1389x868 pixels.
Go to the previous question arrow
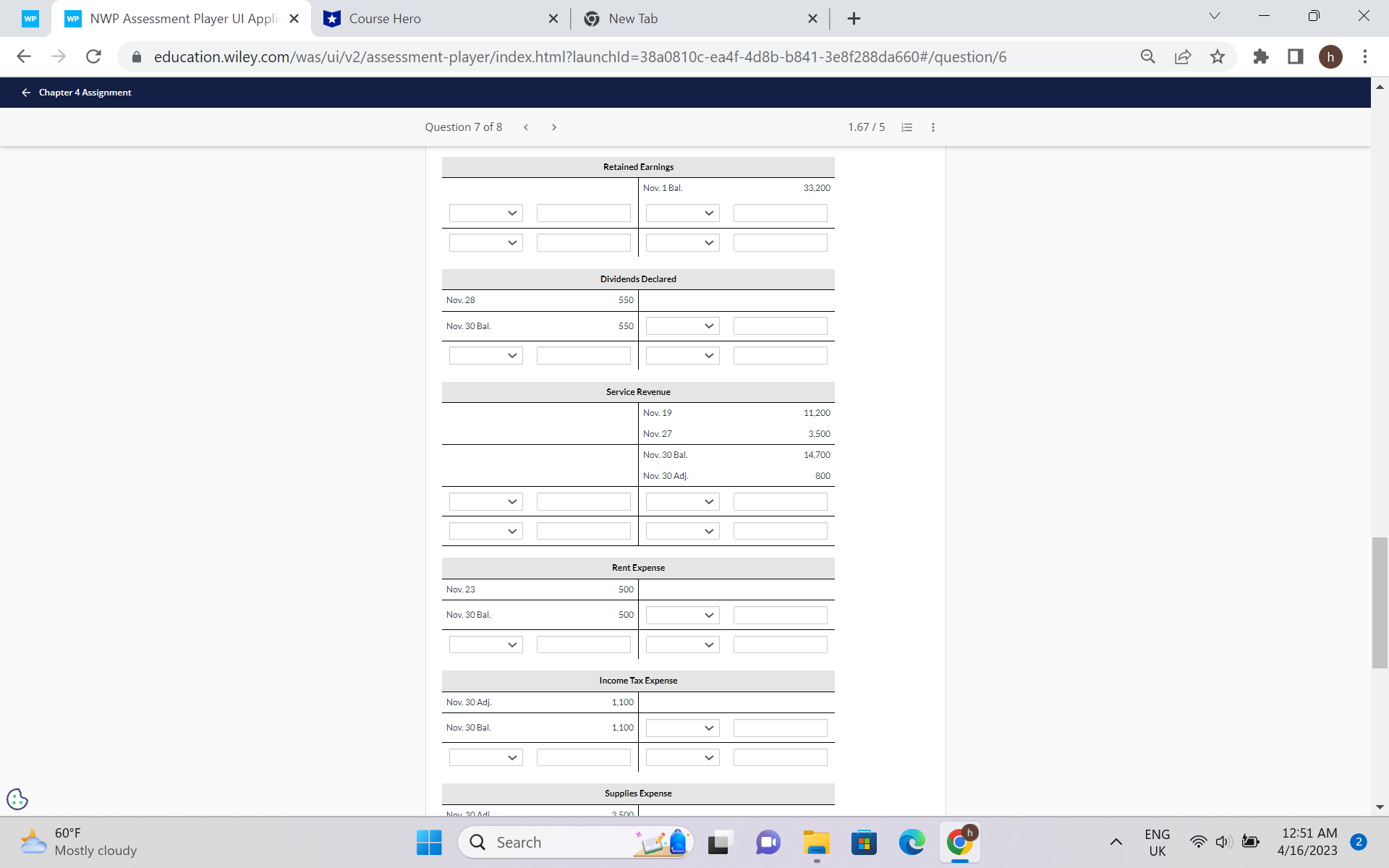[x=526, y=127]
